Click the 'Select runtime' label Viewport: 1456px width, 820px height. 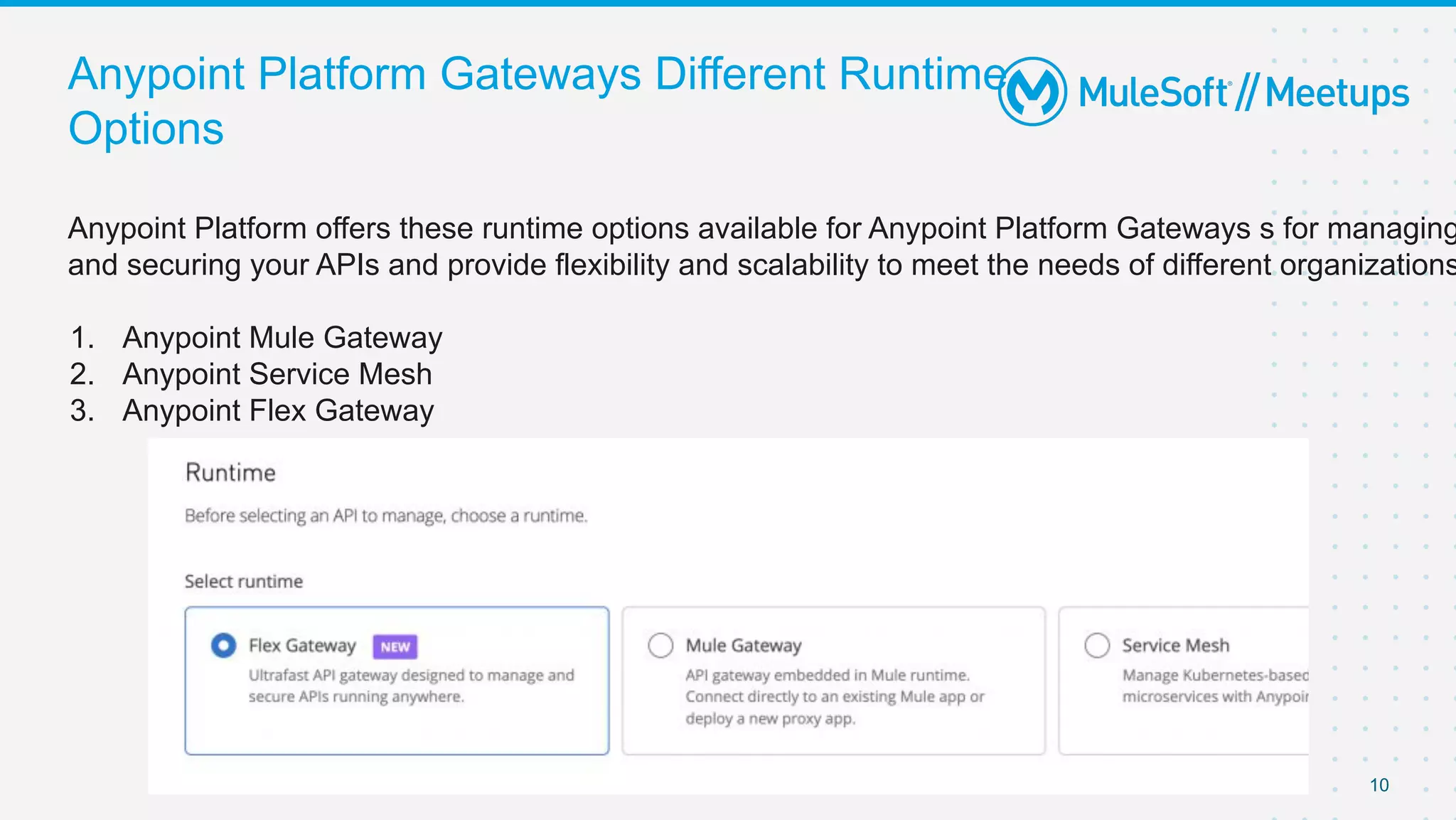click(x=244, y=581)
